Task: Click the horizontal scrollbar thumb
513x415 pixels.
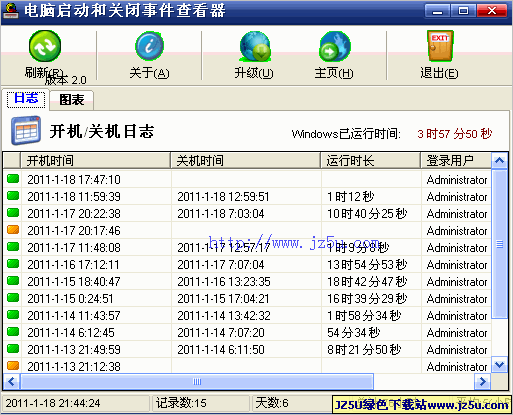Action: coord(197,381)
